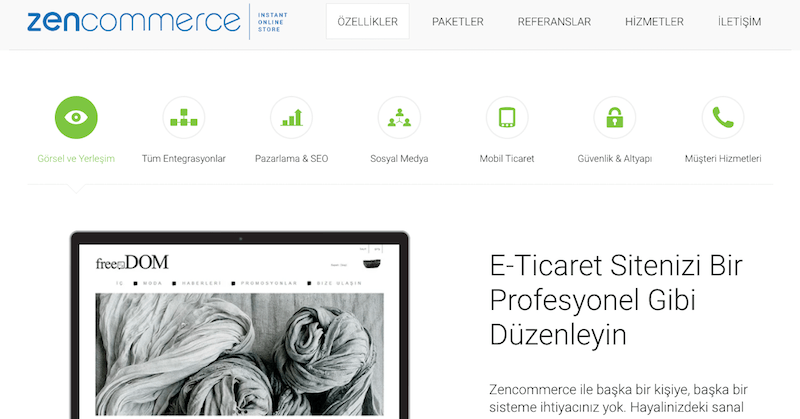
Task: Choose the bar chart Pazarlama & SEO icon
Action: [x=291, y=117]
